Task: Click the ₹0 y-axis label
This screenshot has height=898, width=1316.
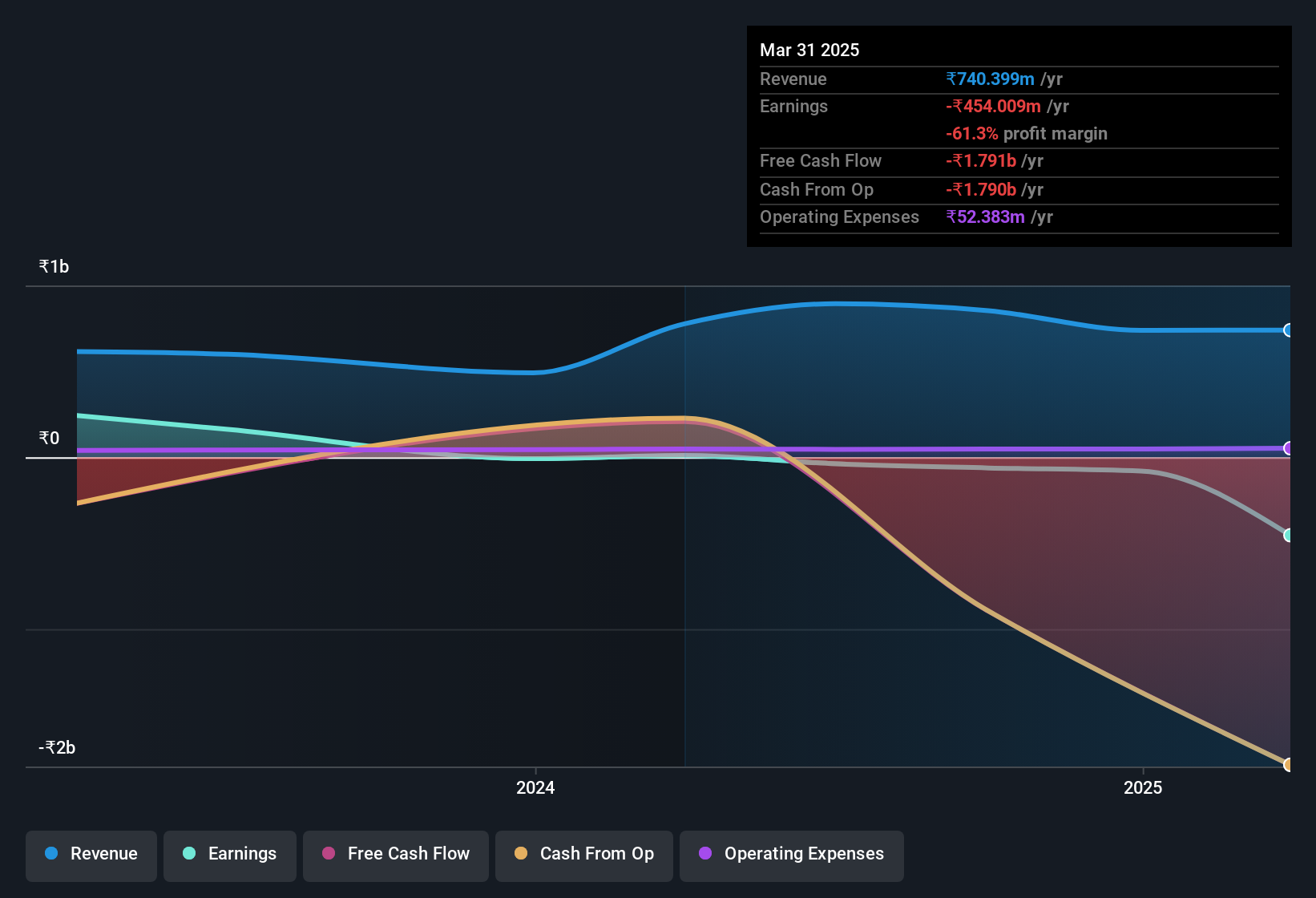Action: coord(49,438)
